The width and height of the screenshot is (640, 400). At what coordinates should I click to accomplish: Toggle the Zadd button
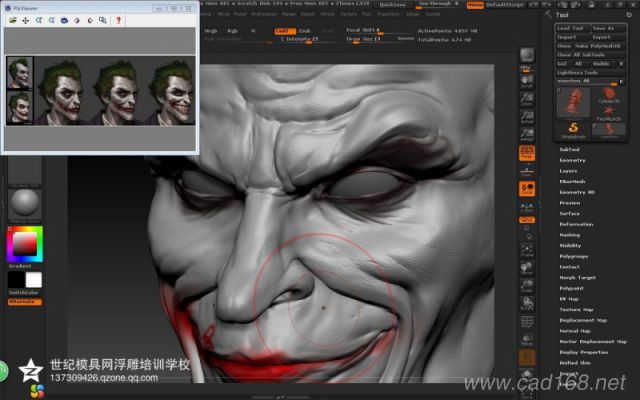coord(284,31)
